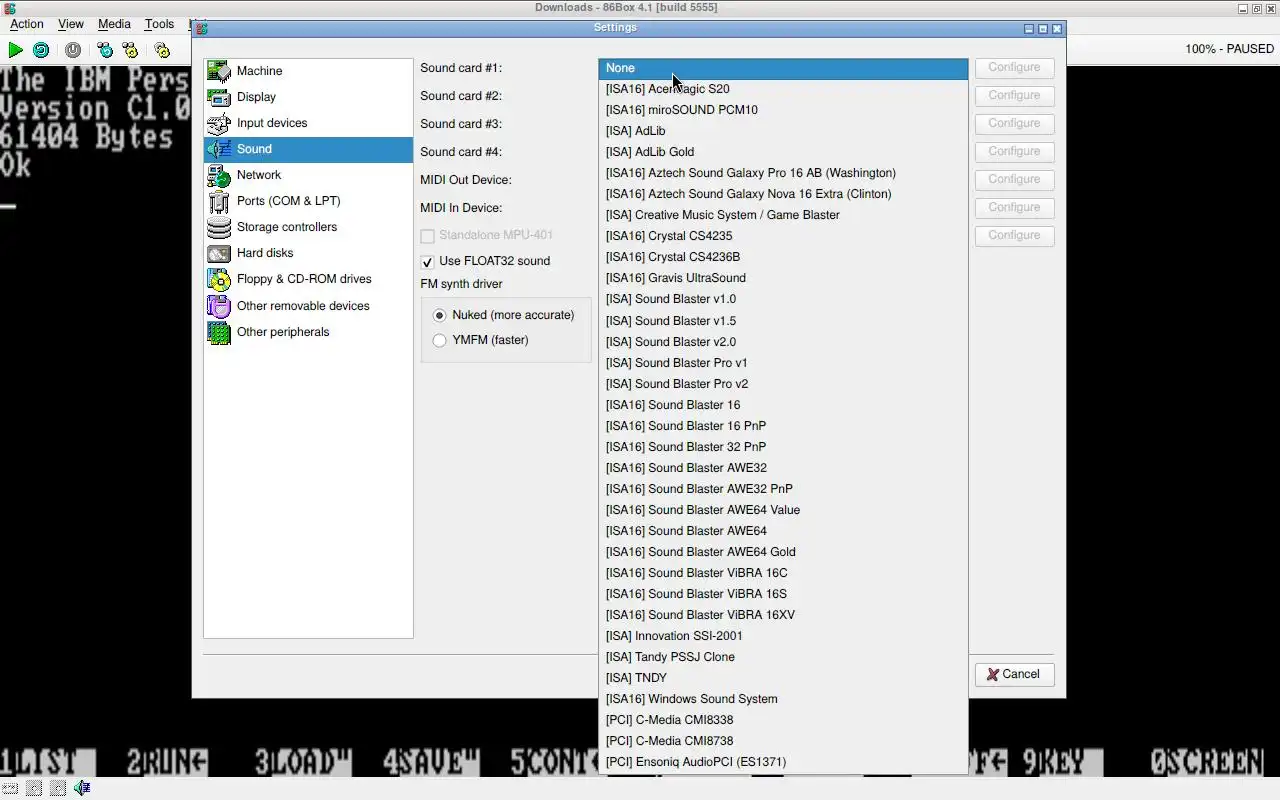Choose [ISA16] Windows Sound System

coord(783,699)
